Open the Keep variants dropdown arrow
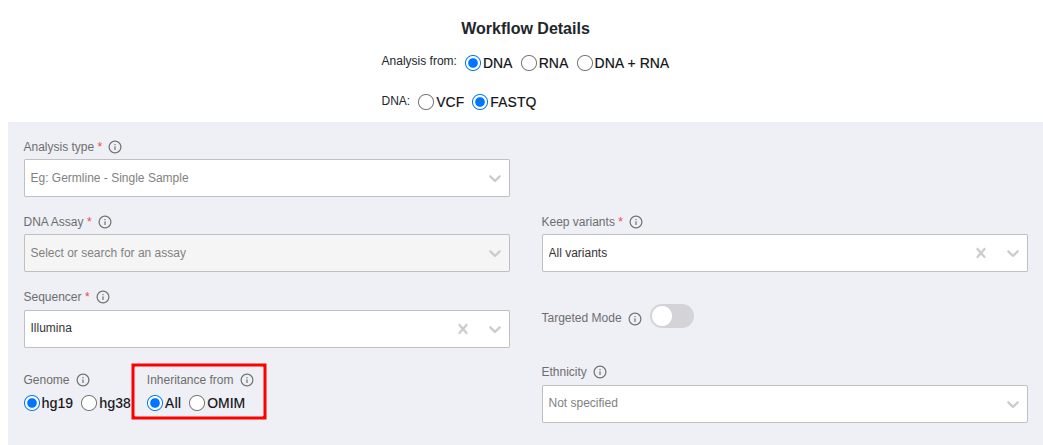This screenshot has height=445, width=1043. point(1013,253)
